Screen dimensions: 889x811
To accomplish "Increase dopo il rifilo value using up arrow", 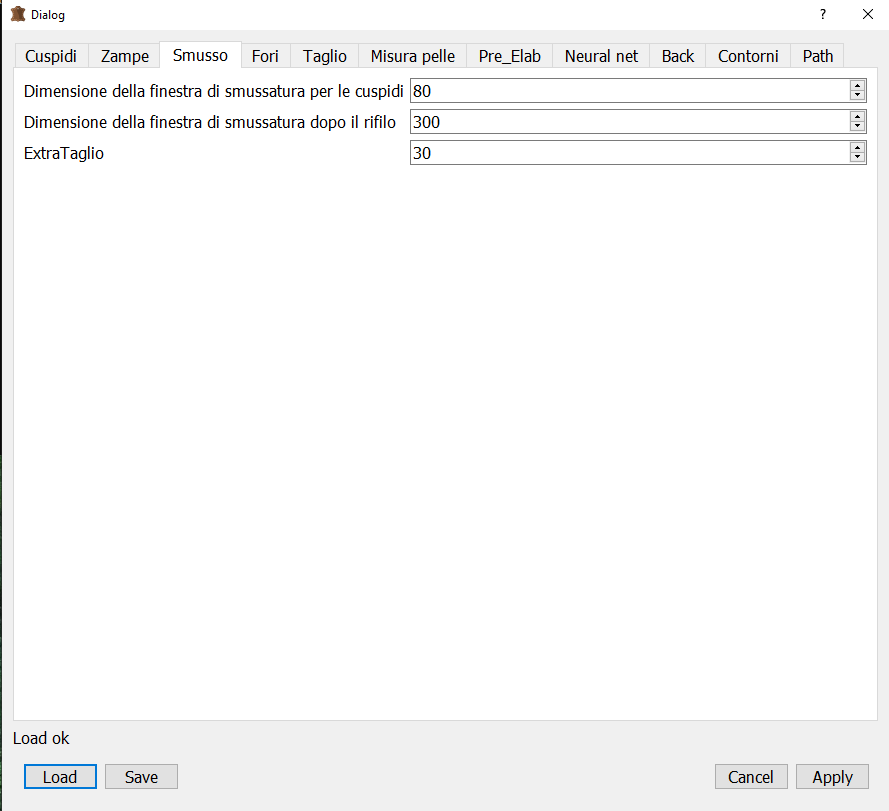I will coord(857,117).
